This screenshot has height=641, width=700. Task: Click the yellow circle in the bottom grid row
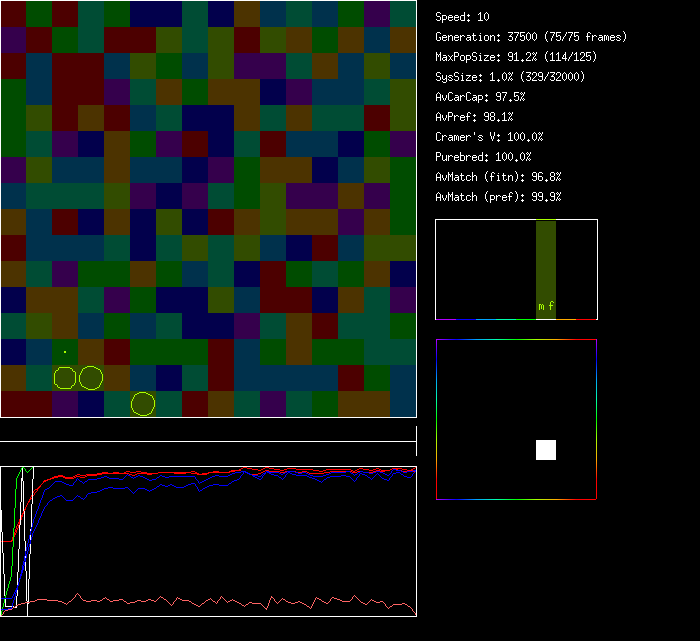click(143, 404)
